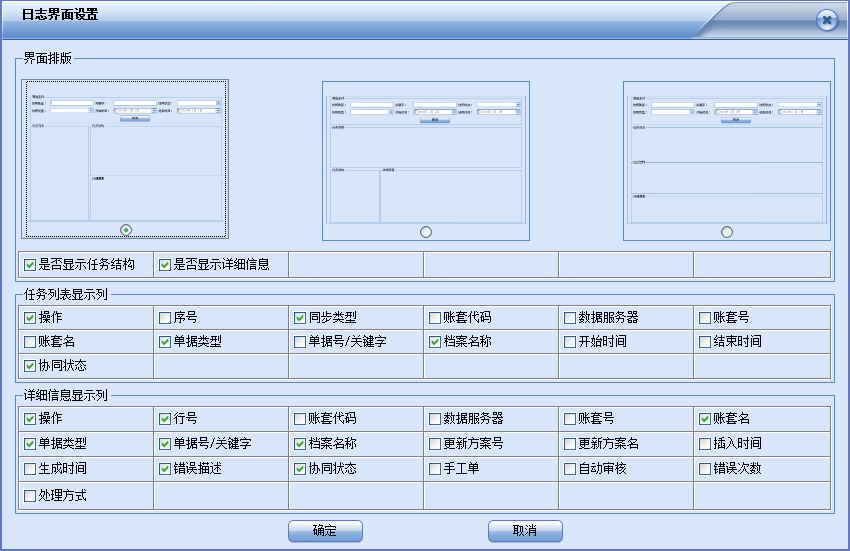
Task: Click the 确定 button
Action: (x=324, y=531)
